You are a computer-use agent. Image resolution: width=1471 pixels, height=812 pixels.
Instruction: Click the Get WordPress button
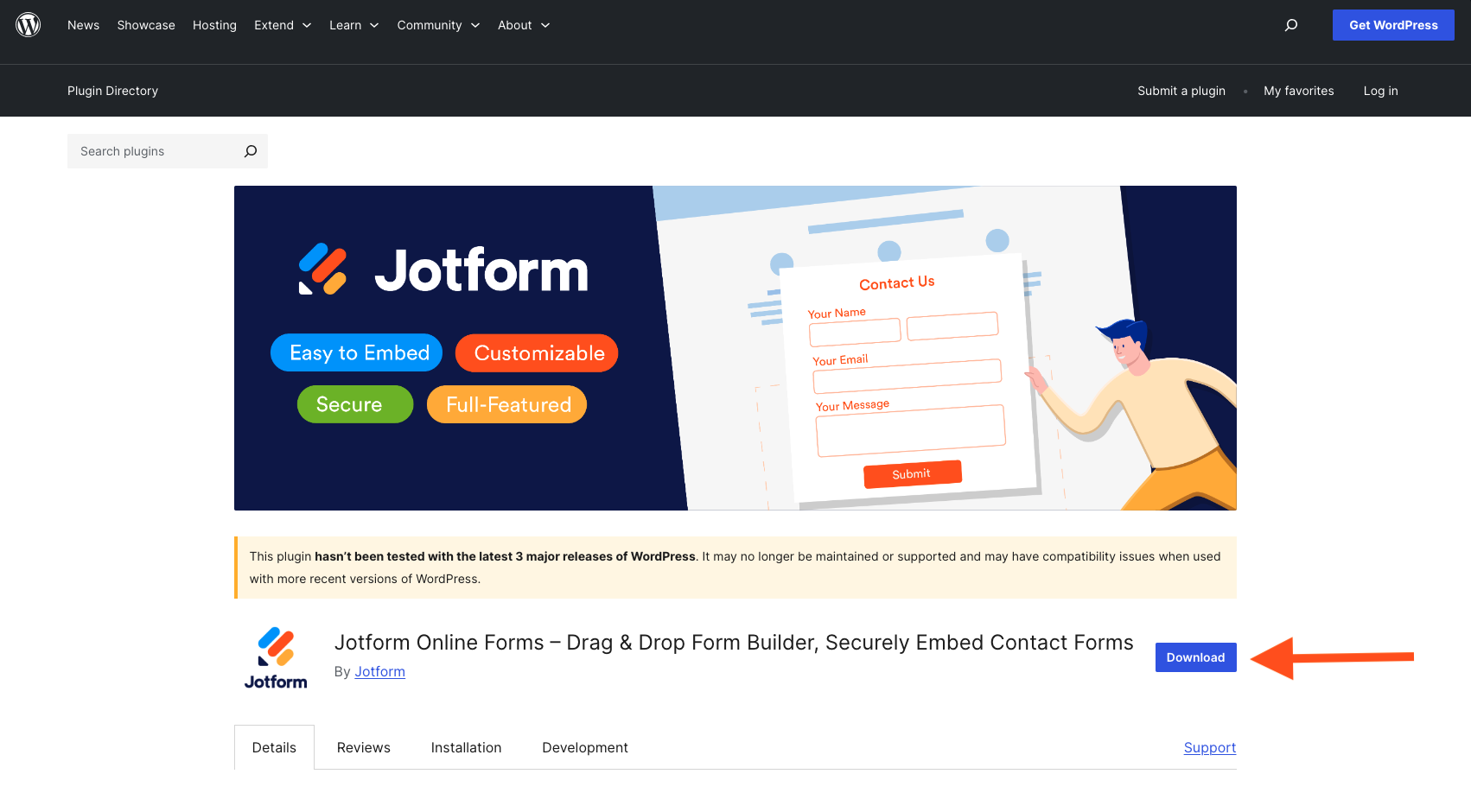point(1393,25)
